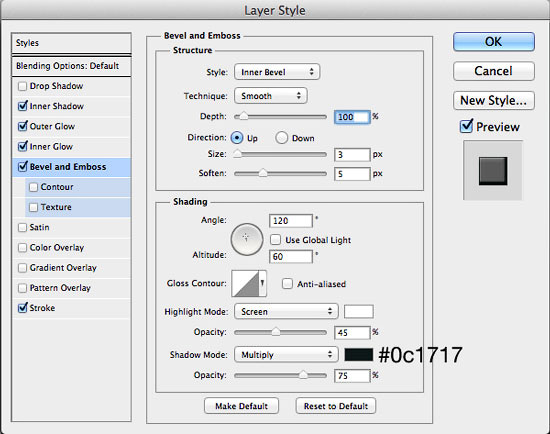Uncheck the Preview checkbox
Screen dimensions: 550x434
tap(466, 126)
